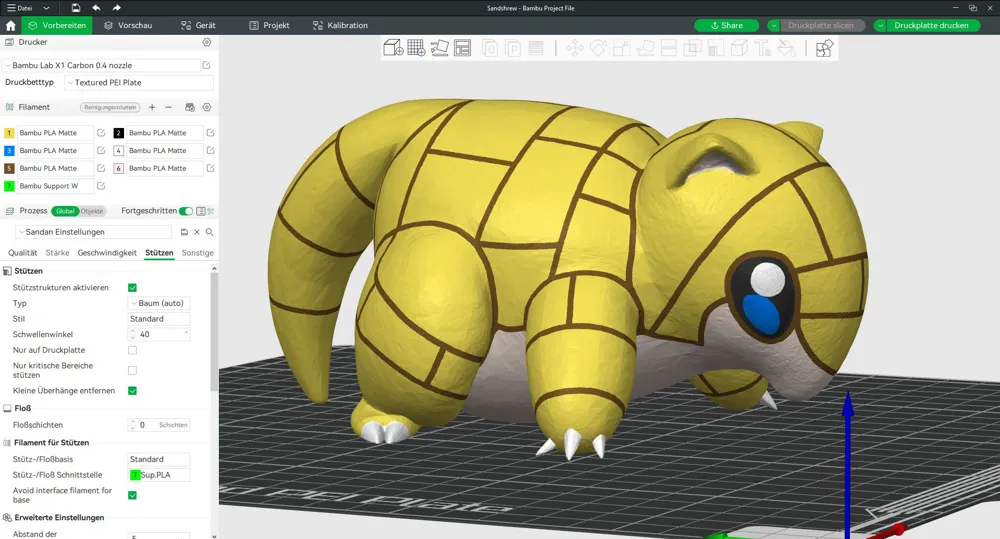
Task: Click the Vorbereiten tab button
Action: (57, 26)
